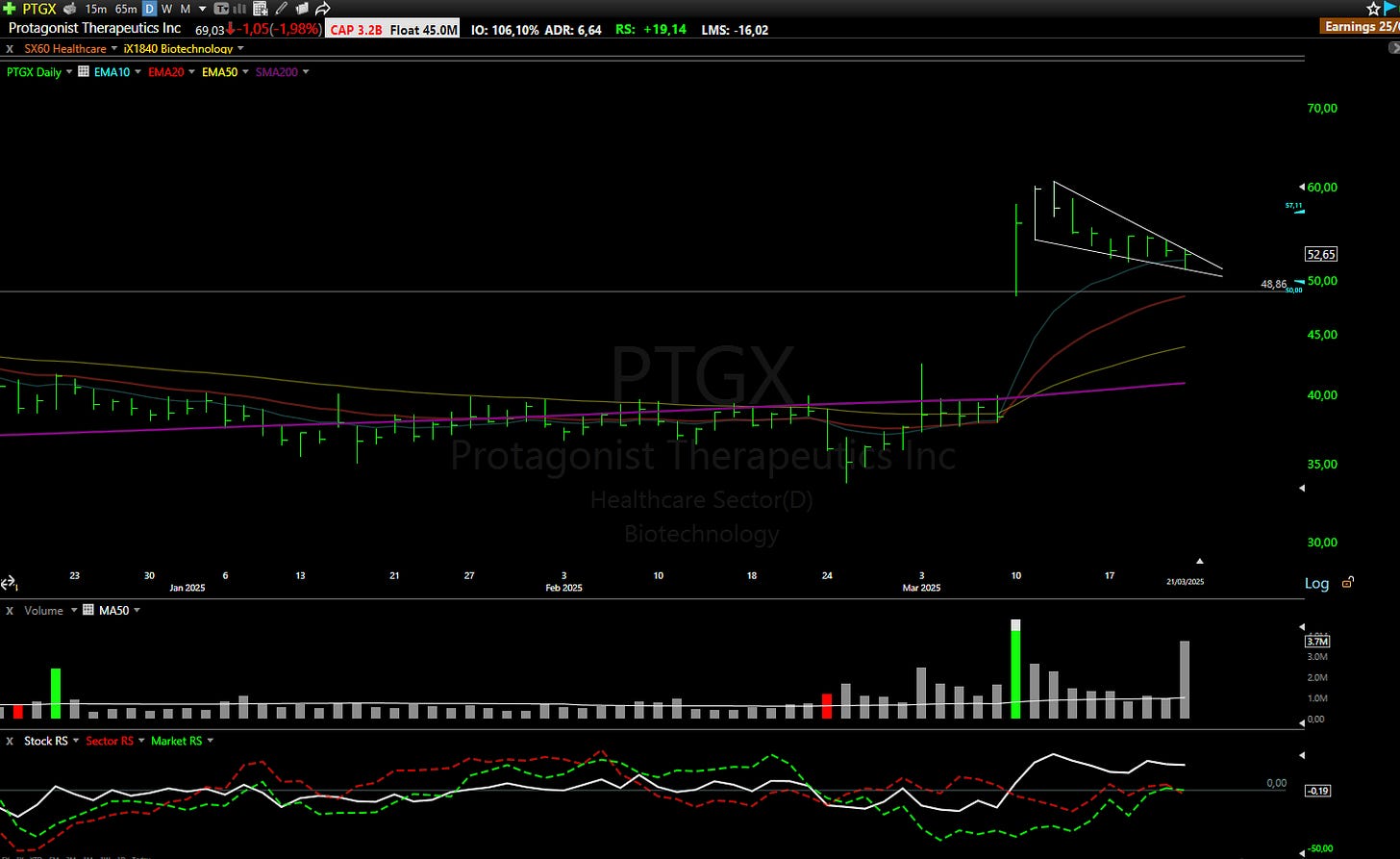Open the calculator grid icon in top toolbar
Viewport: 1400px width, 859px height.
point(261,9)
